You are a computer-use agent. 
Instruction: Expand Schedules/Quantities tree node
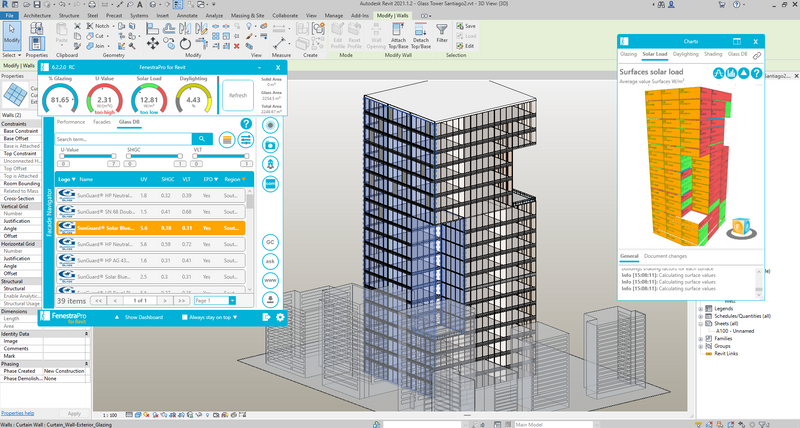[701, 316]
